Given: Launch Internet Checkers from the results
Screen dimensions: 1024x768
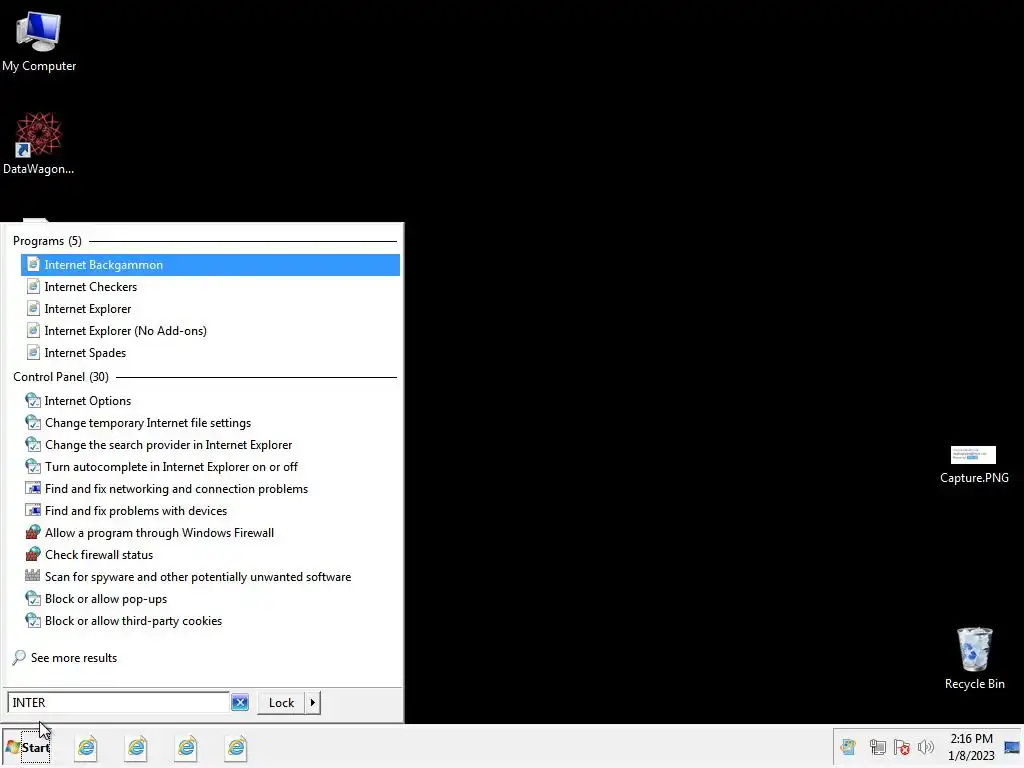Looking at the screenshot, I should coord(210,287).
